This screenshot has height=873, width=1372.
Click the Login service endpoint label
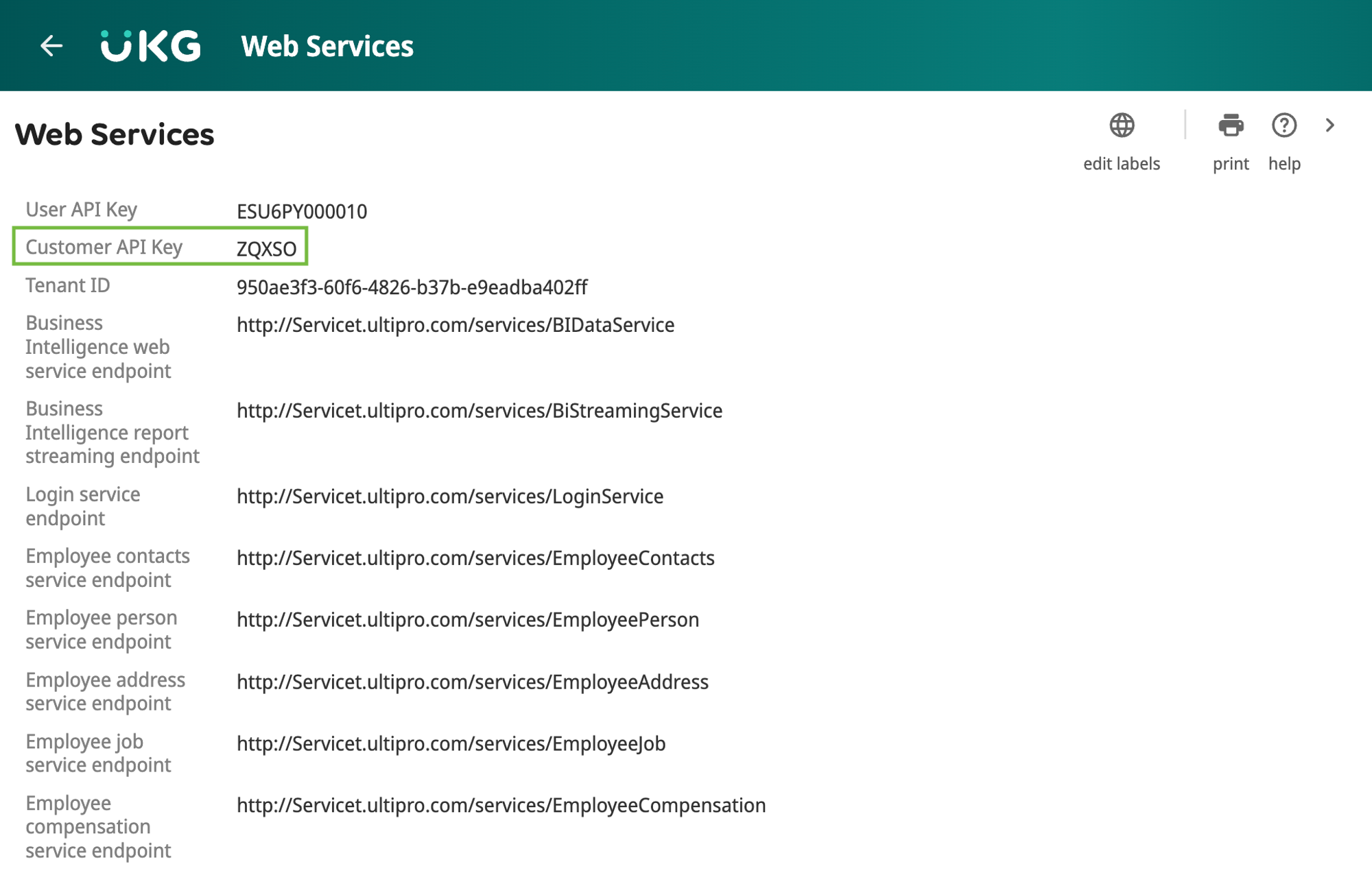(x=83, y=506)
